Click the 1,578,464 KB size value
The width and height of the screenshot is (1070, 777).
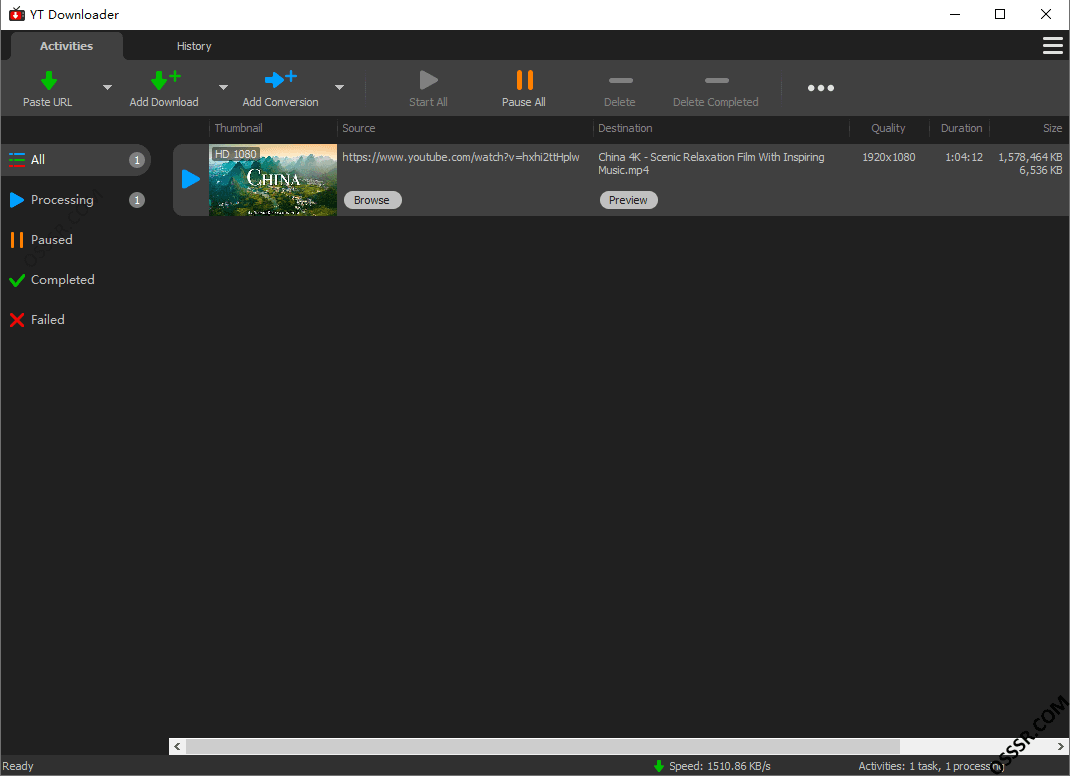pyautogui.click(x=1030, y=158)
